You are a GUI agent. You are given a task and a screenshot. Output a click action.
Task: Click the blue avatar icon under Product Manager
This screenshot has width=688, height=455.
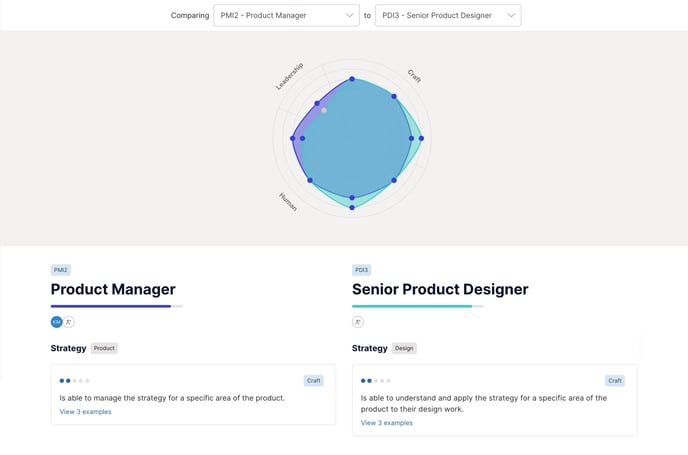pos(57,322)
